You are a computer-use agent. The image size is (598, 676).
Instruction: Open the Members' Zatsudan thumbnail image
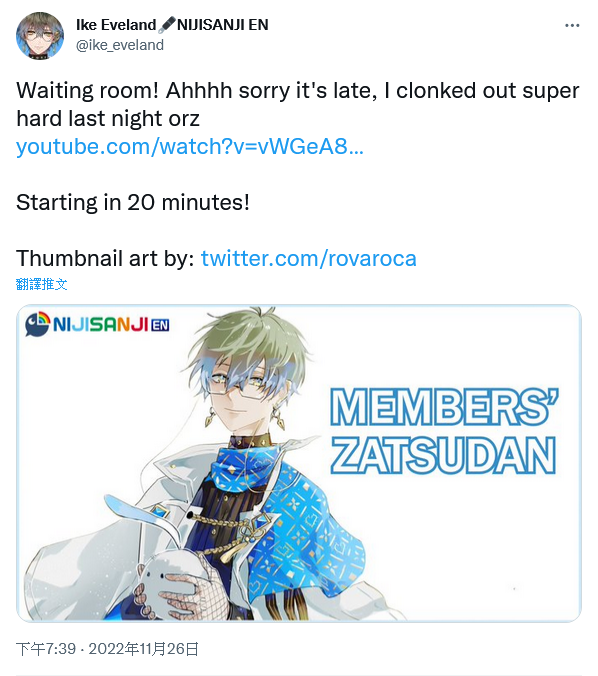[x=299, y=463]
